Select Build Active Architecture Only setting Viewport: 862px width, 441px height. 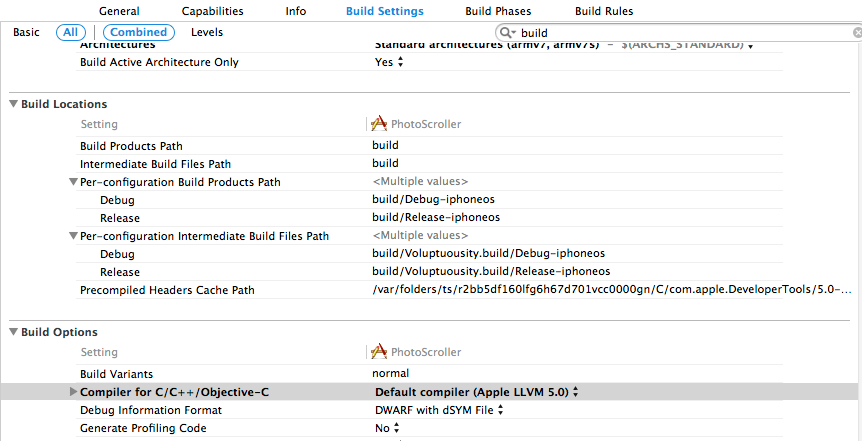[159, 62]
